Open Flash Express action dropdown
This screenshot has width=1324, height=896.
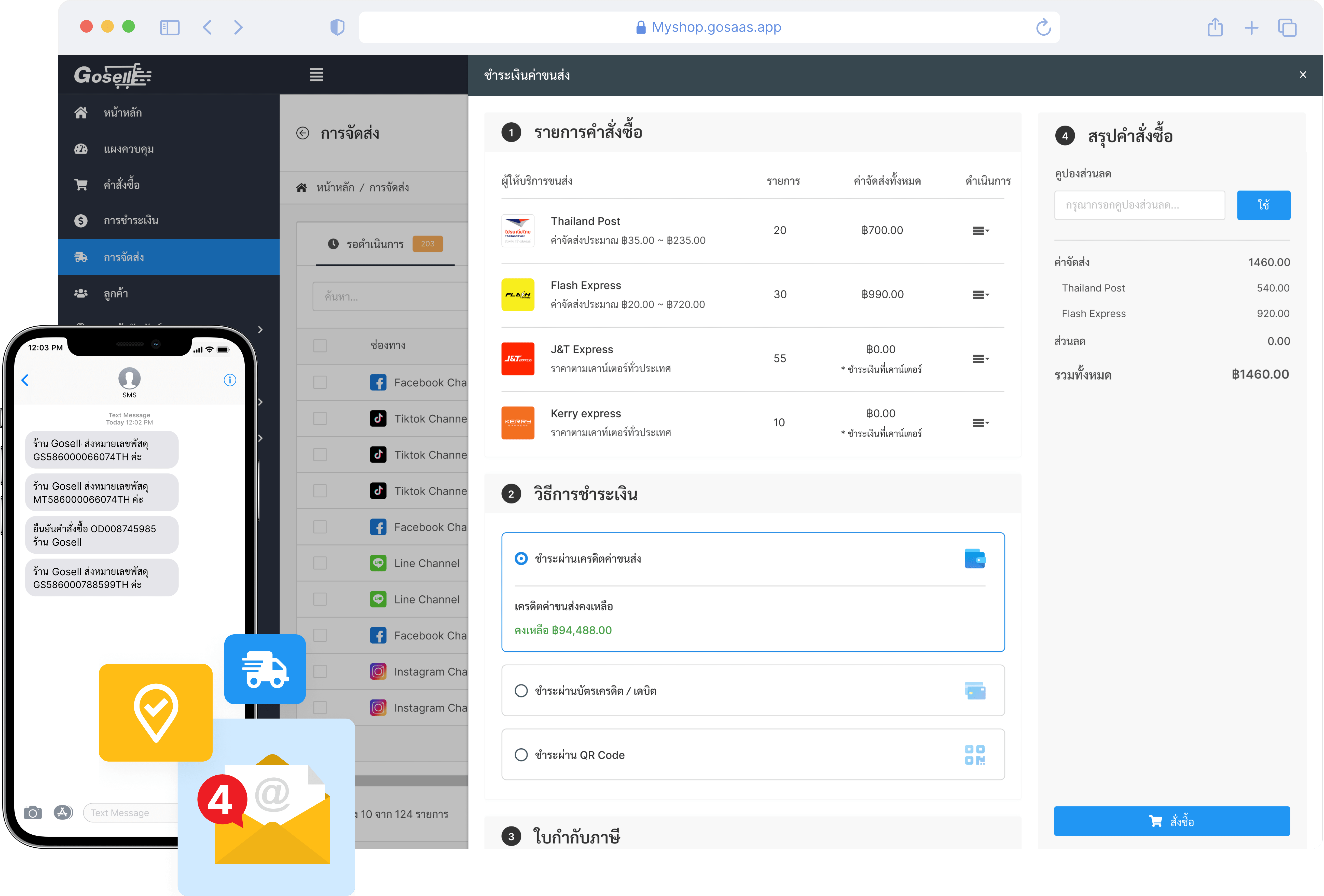981,295
